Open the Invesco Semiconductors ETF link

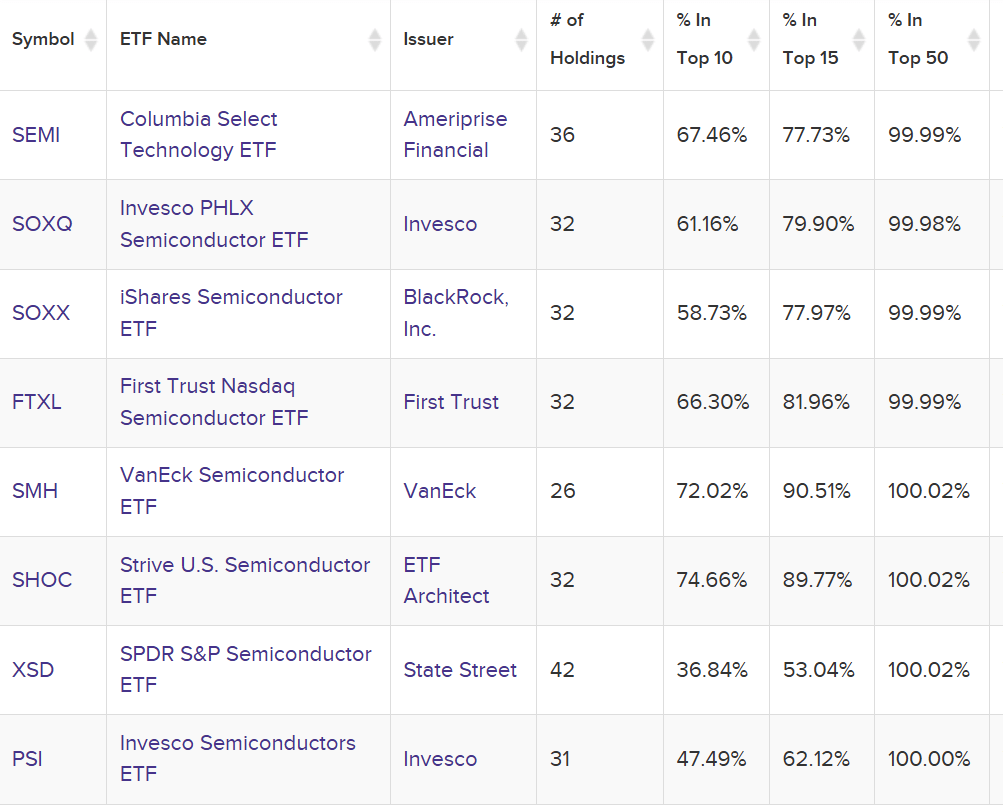(237, 758)
